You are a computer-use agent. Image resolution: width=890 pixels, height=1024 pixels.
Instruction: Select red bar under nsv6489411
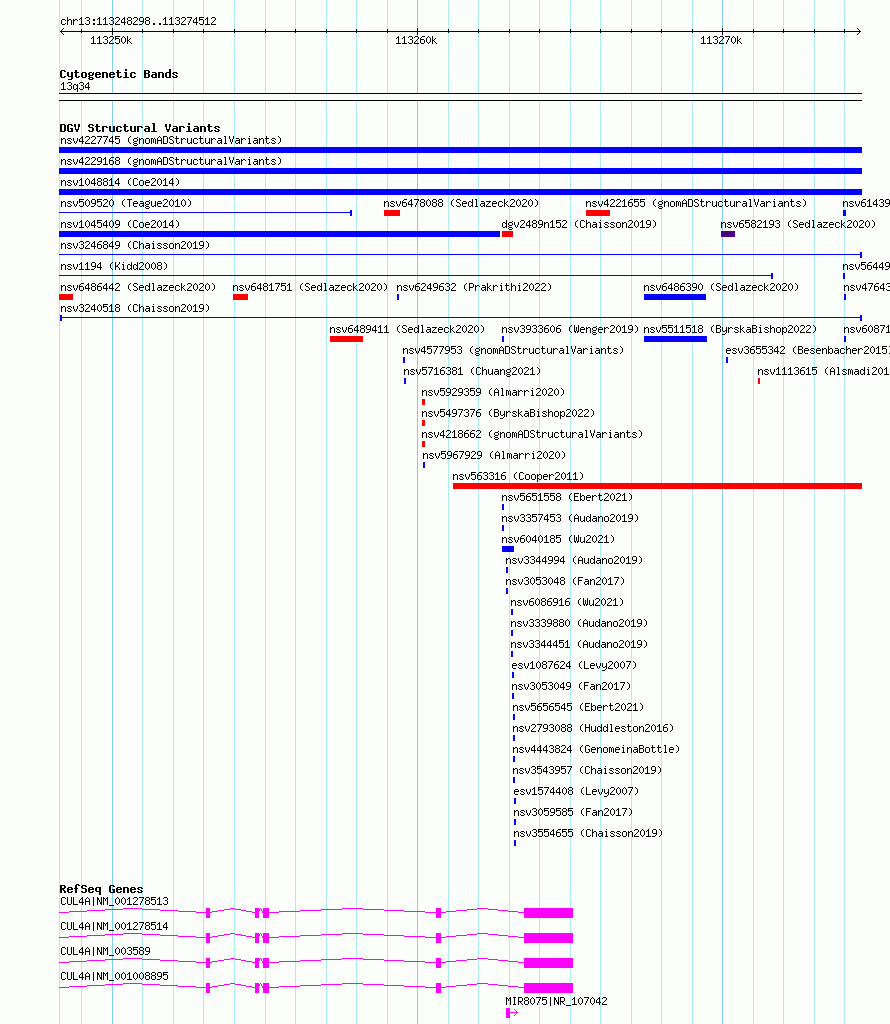pos(346,339)
